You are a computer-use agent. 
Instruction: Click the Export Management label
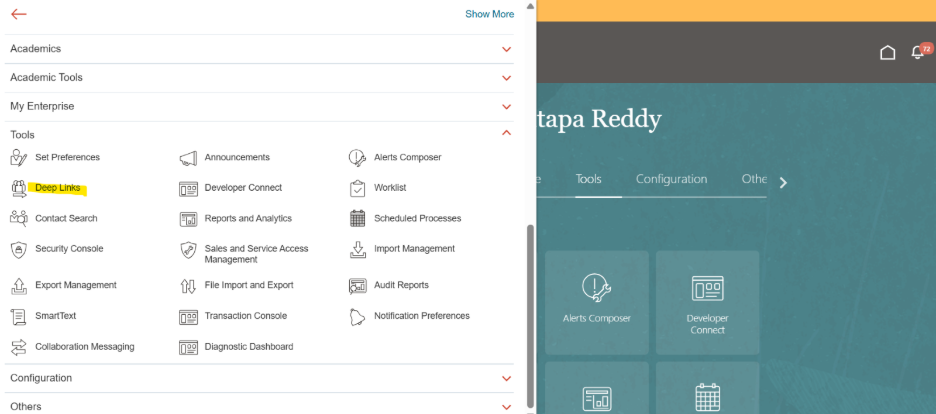point(76,285)
